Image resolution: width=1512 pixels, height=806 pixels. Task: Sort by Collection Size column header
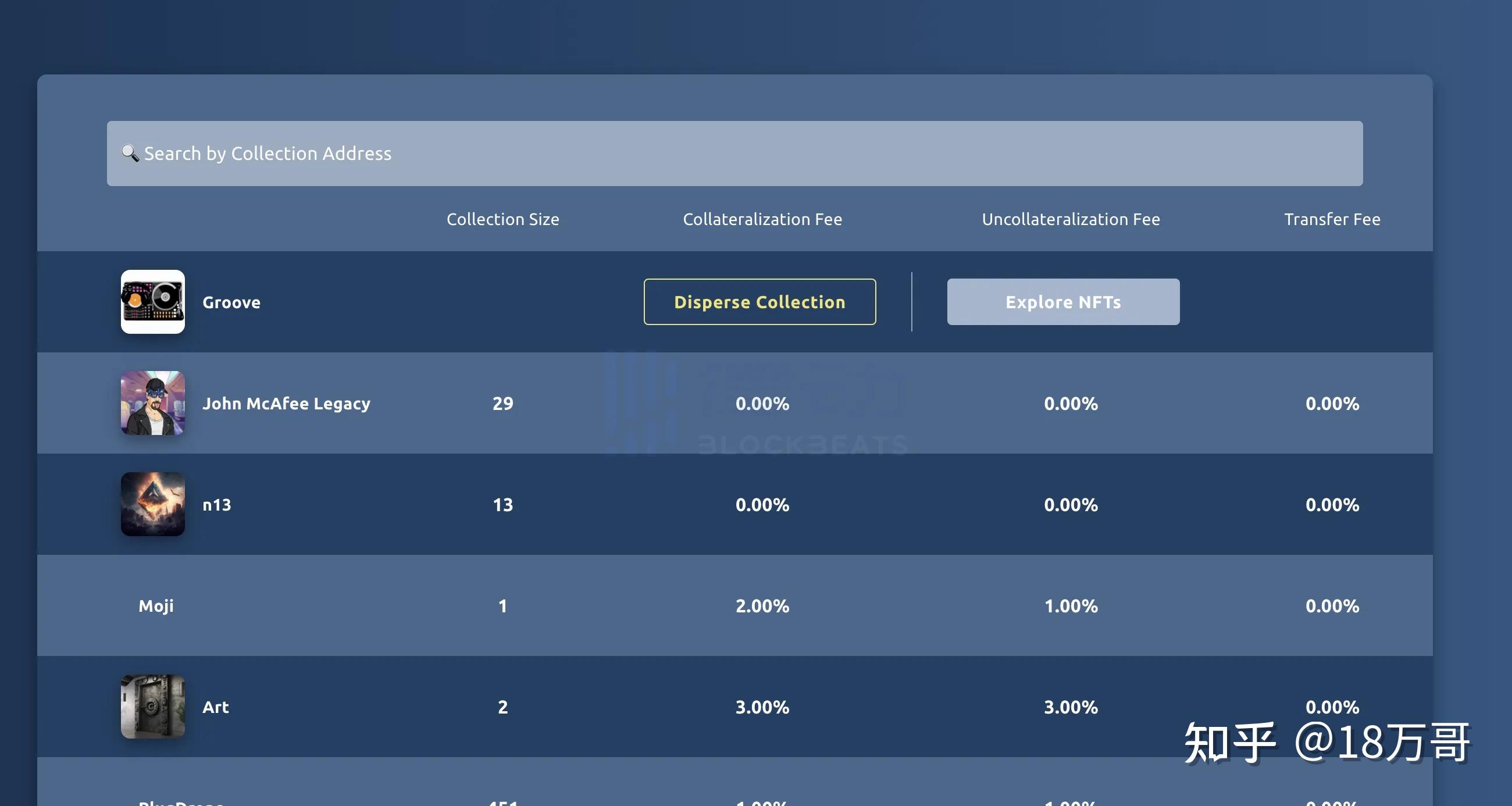pyautogui.click(x=502, y=219)
